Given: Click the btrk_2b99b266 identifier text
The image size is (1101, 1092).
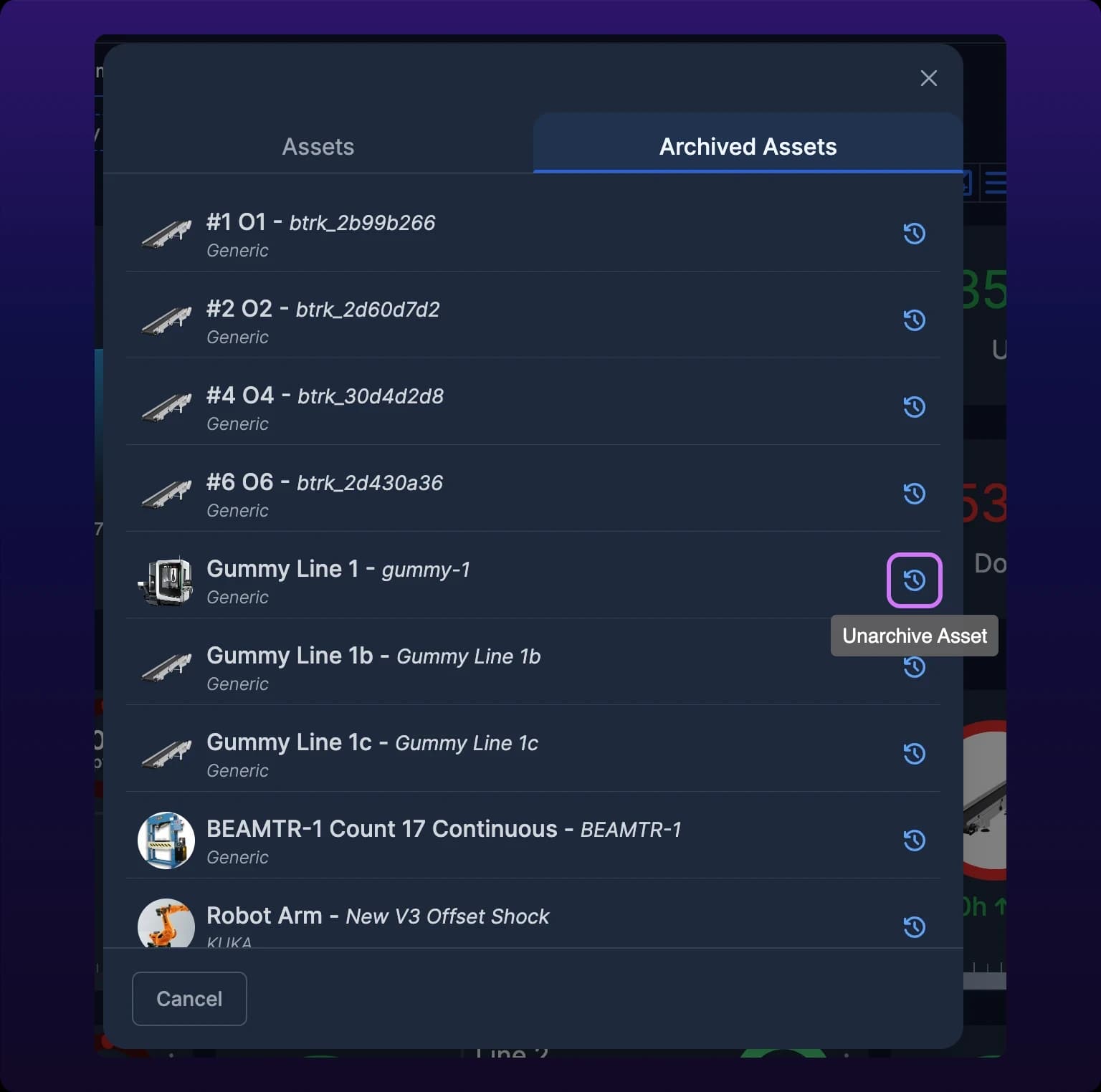Looking at the screenshot, I should point(362,223).
